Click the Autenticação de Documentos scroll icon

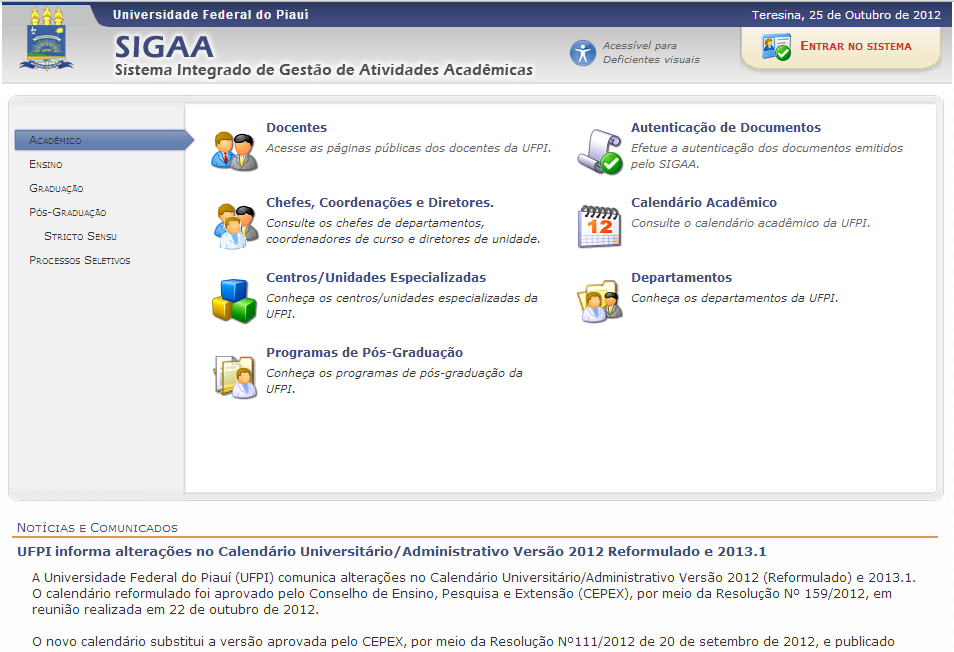coord(600,151)
